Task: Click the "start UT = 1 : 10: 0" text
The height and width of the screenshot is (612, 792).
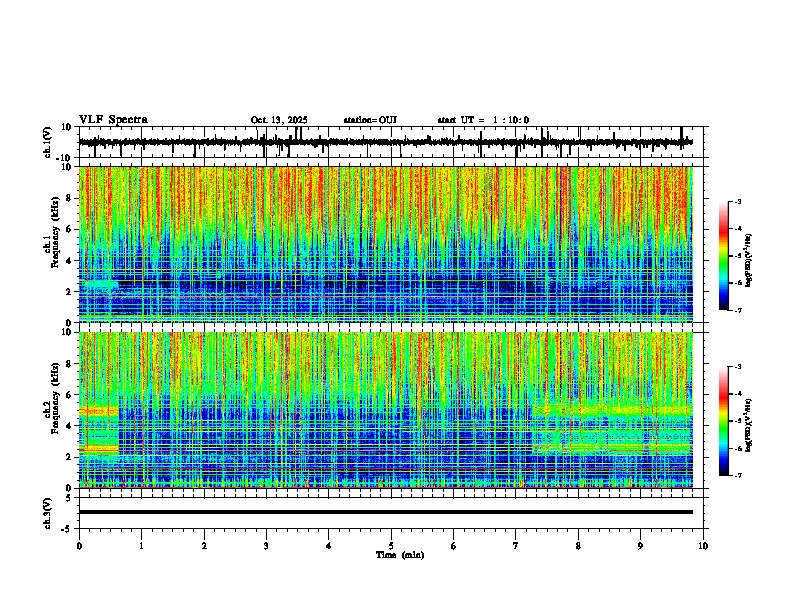Action: [x=483, y=120]
